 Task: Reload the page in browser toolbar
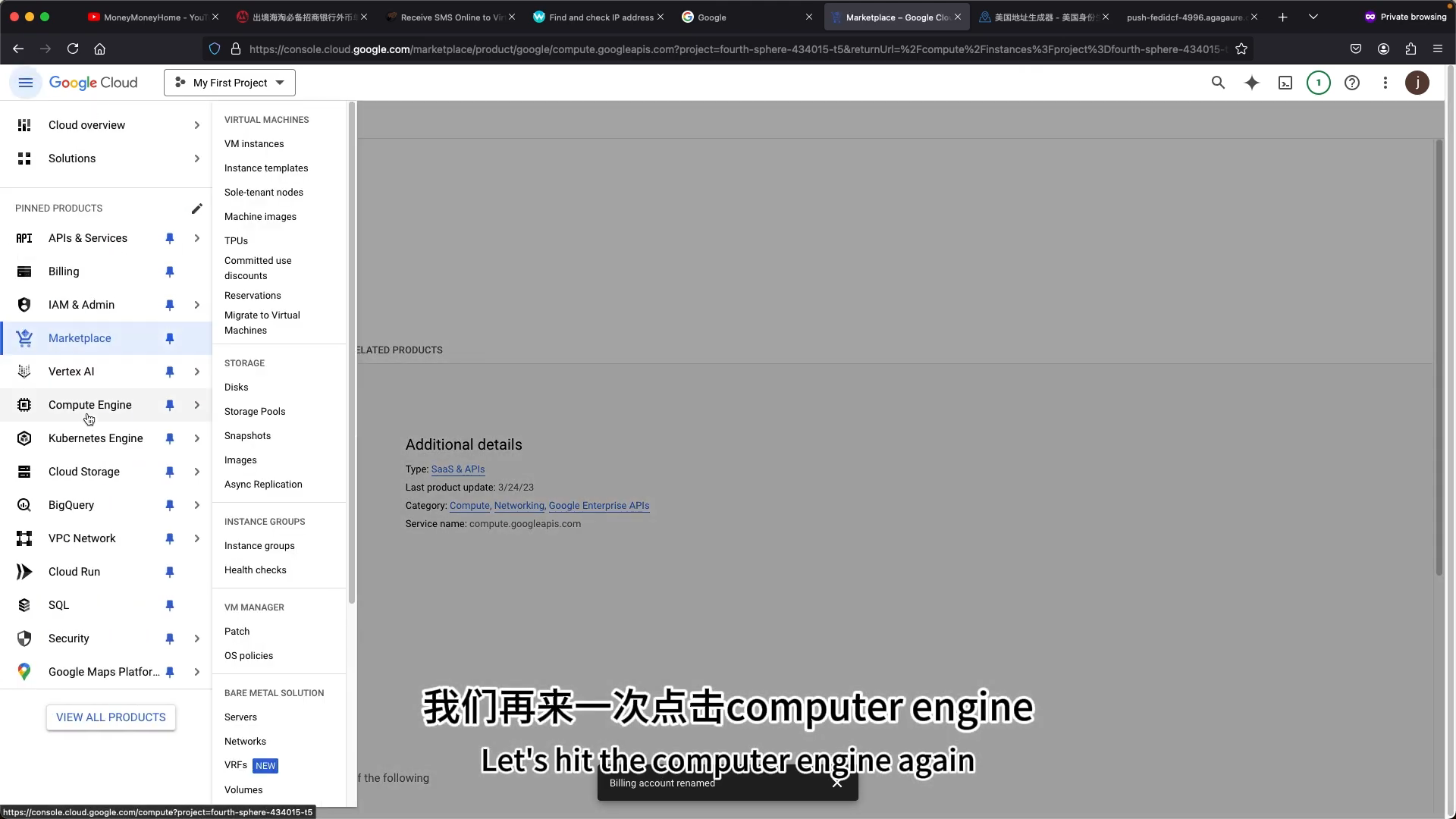tap(73, 49)
